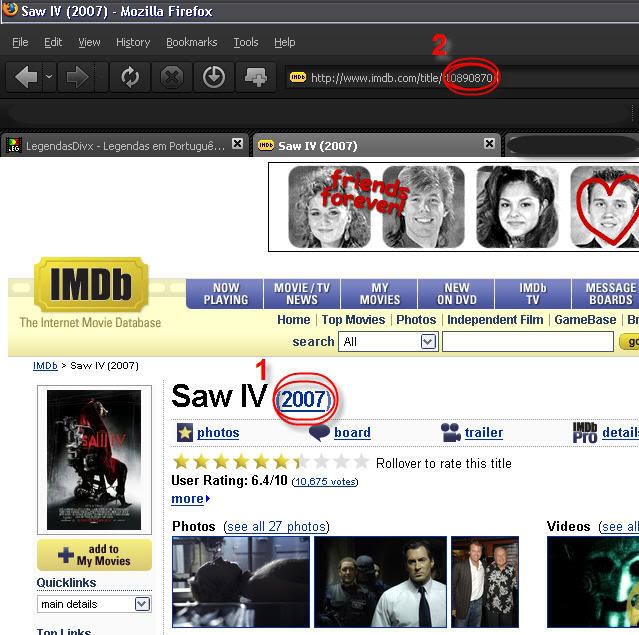The image size is (639, 635).
Task: Open the History menu
Action: click(133, 42)
